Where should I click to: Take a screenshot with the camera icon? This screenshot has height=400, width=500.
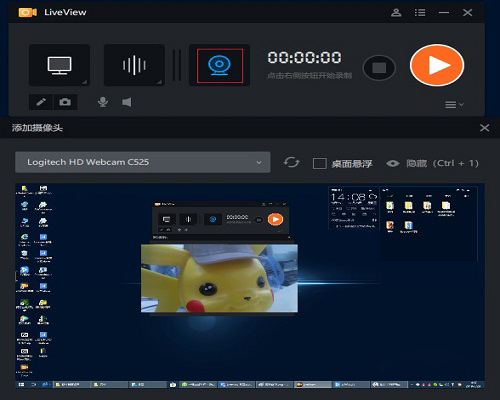pyautogui.click(x=65, y=102)
